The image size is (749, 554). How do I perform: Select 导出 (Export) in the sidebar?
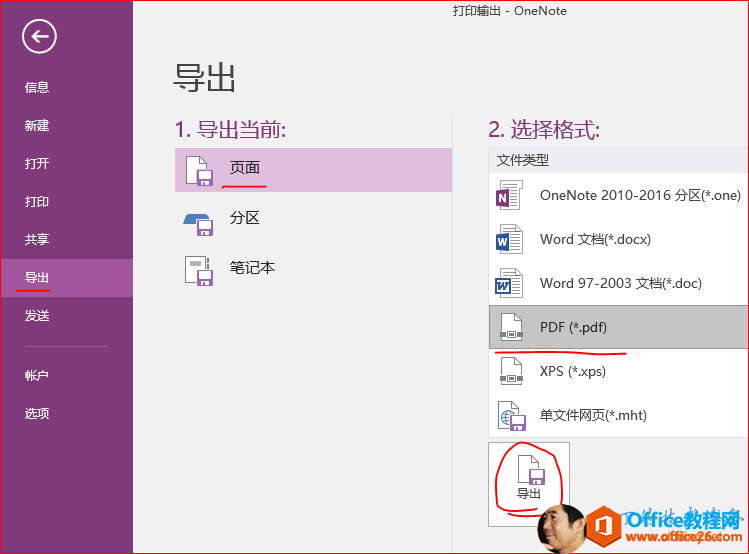(x=37, y=278)
